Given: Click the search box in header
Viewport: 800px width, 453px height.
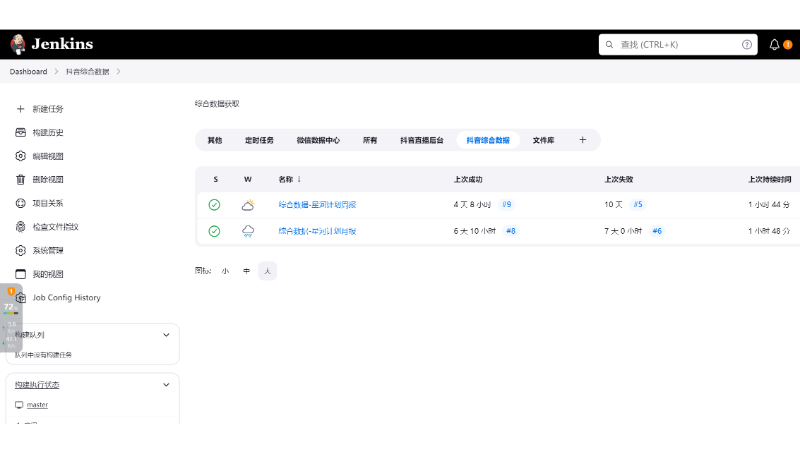Looking at the screenshot, I should (x=670, y=44).
